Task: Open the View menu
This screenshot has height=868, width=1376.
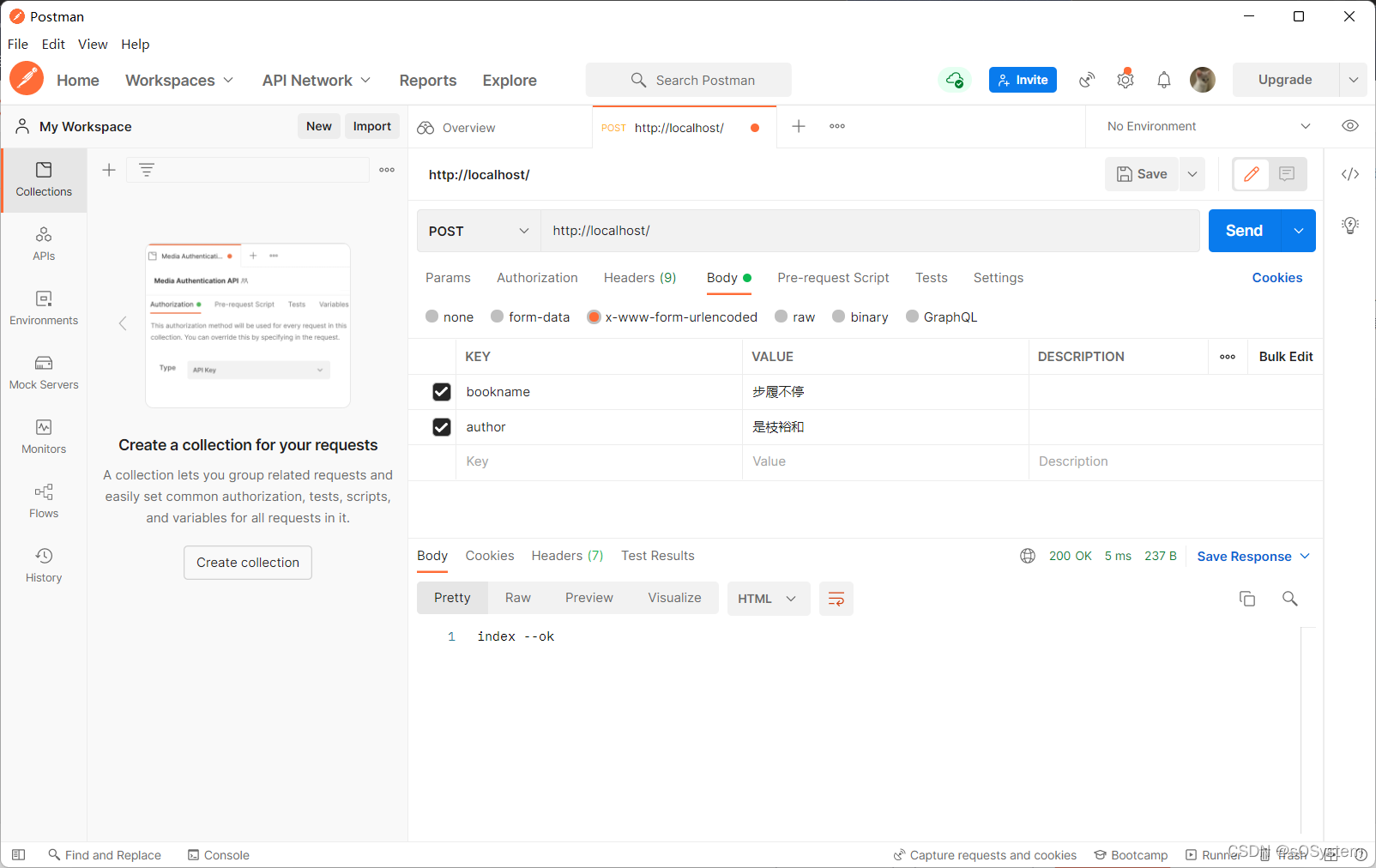Action: [x=93, y=45]
